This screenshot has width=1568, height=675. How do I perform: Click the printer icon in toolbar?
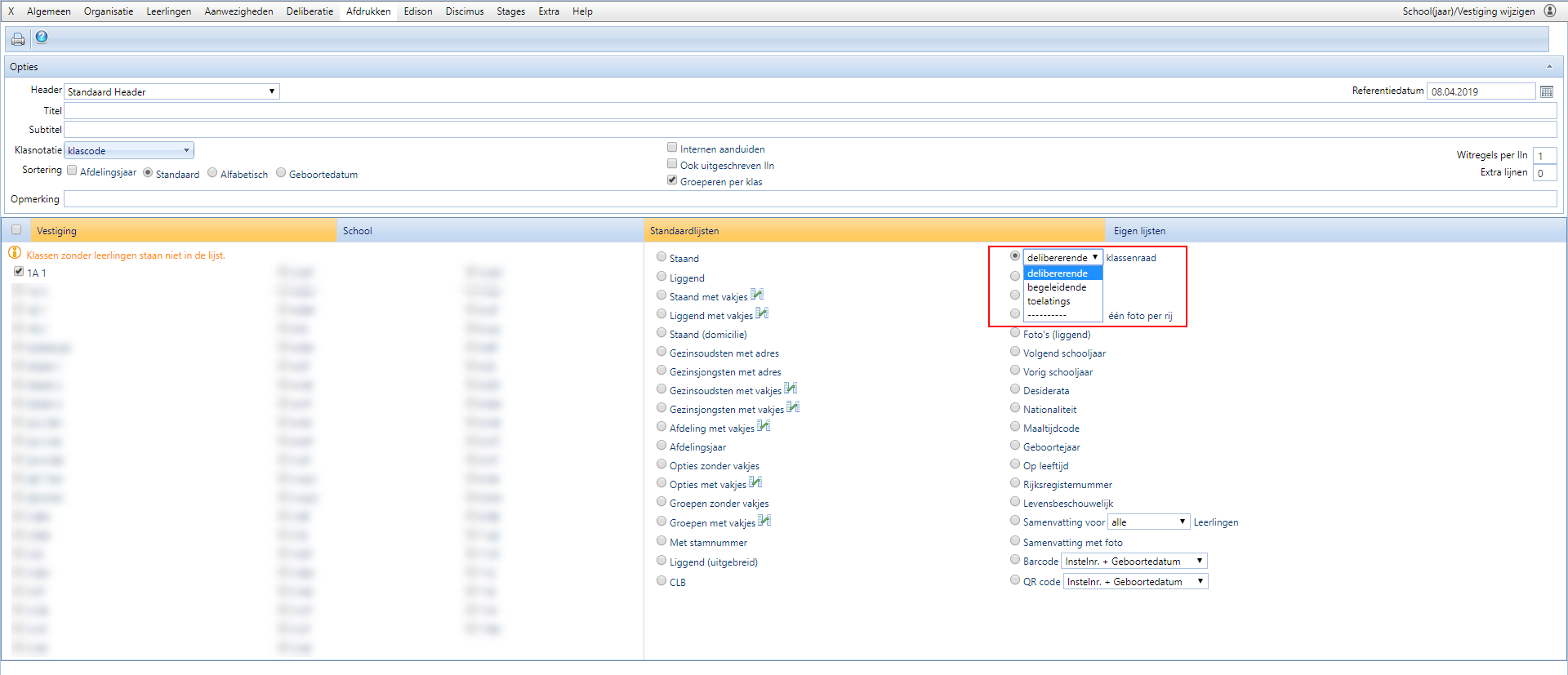17,38
